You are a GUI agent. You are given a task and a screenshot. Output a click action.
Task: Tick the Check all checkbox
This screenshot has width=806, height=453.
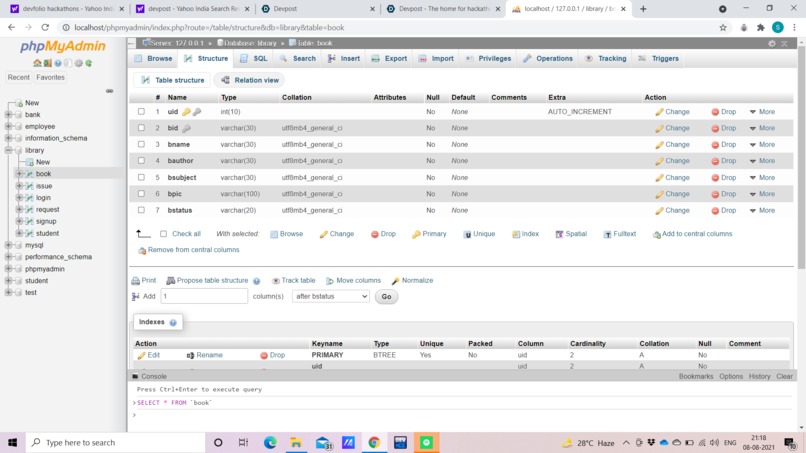click(163, 234)
